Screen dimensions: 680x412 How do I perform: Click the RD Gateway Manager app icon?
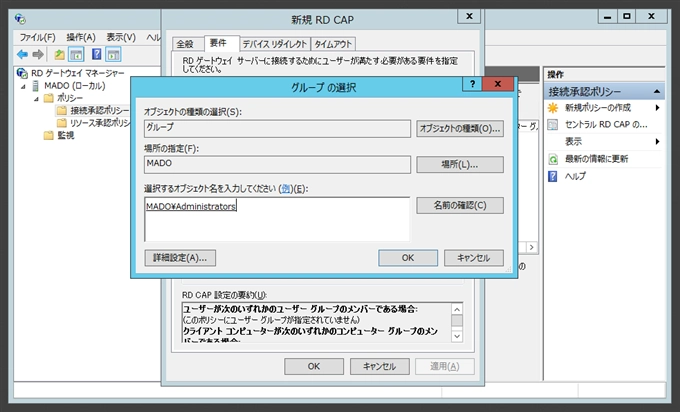point(20,19)
